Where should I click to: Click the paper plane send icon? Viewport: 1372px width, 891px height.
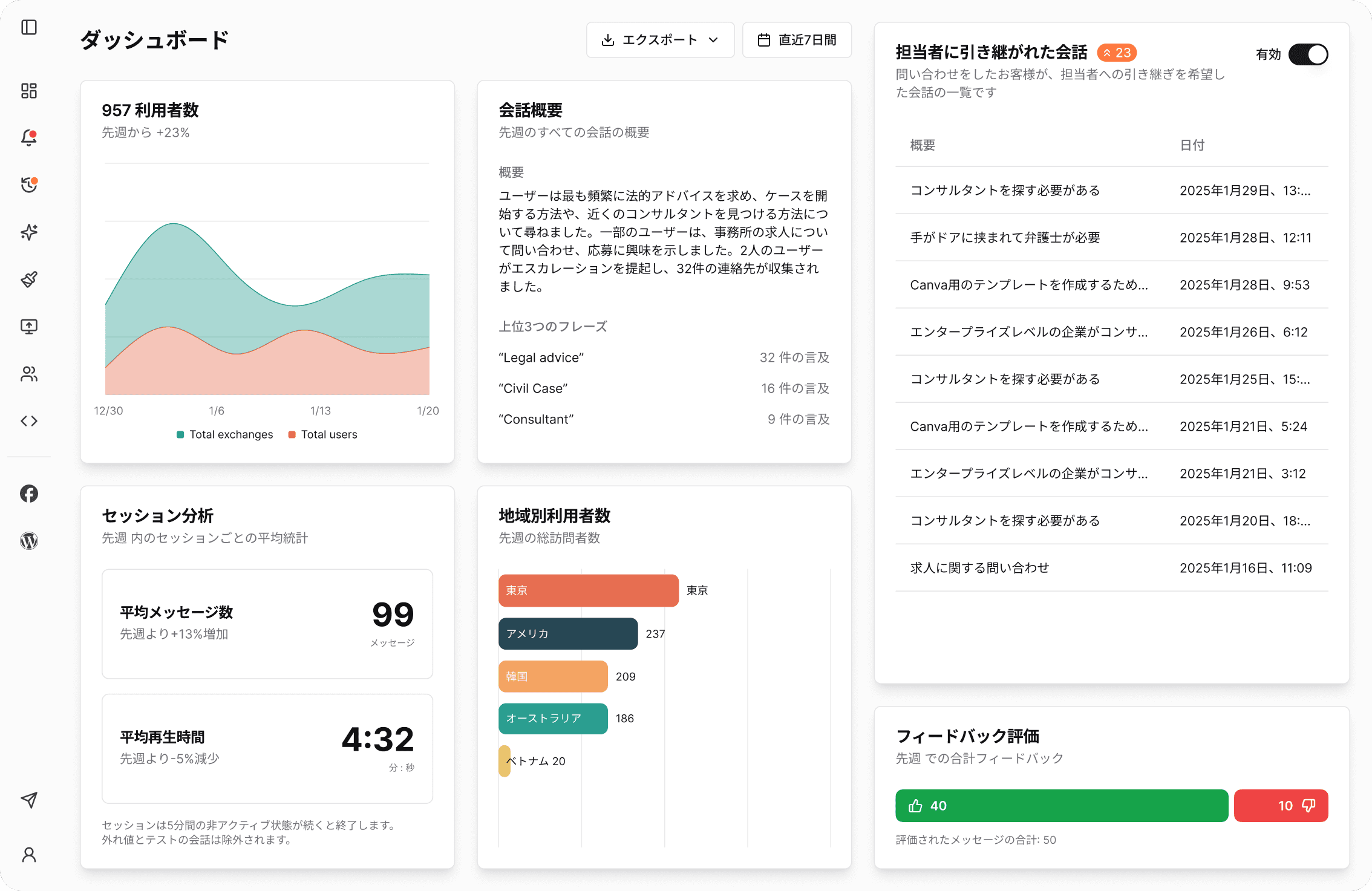[x=29, y=800]
